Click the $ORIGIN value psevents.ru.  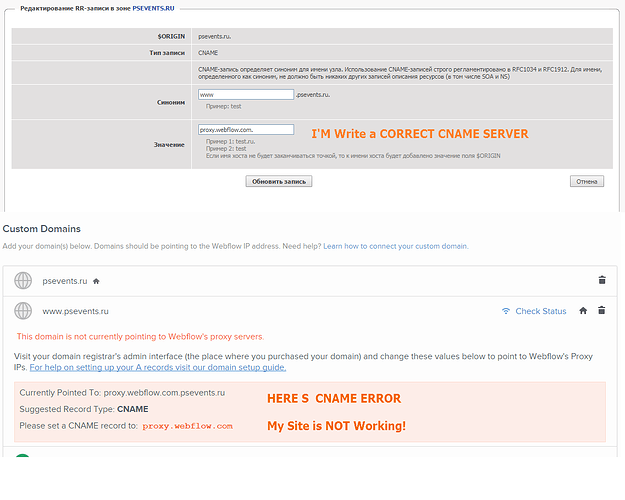214,36
